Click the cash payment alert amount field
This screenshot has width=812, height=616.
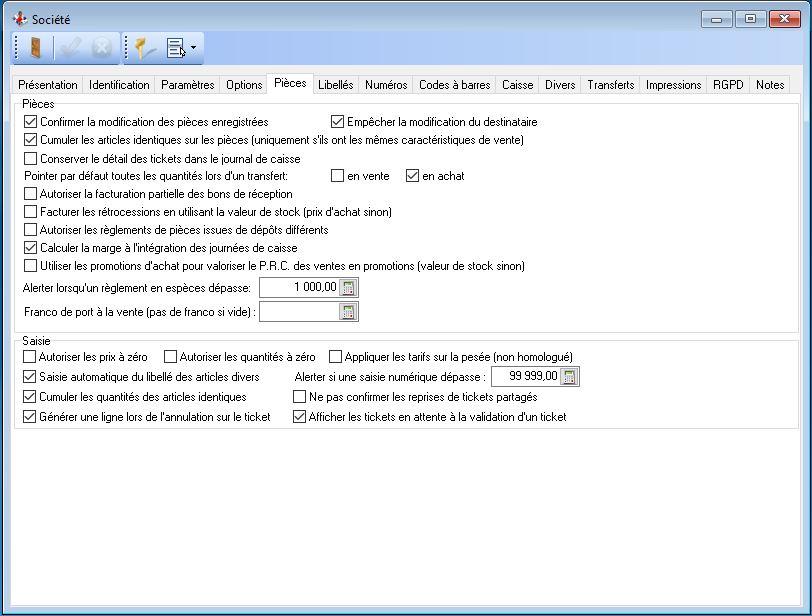click(x=298, y=288)
